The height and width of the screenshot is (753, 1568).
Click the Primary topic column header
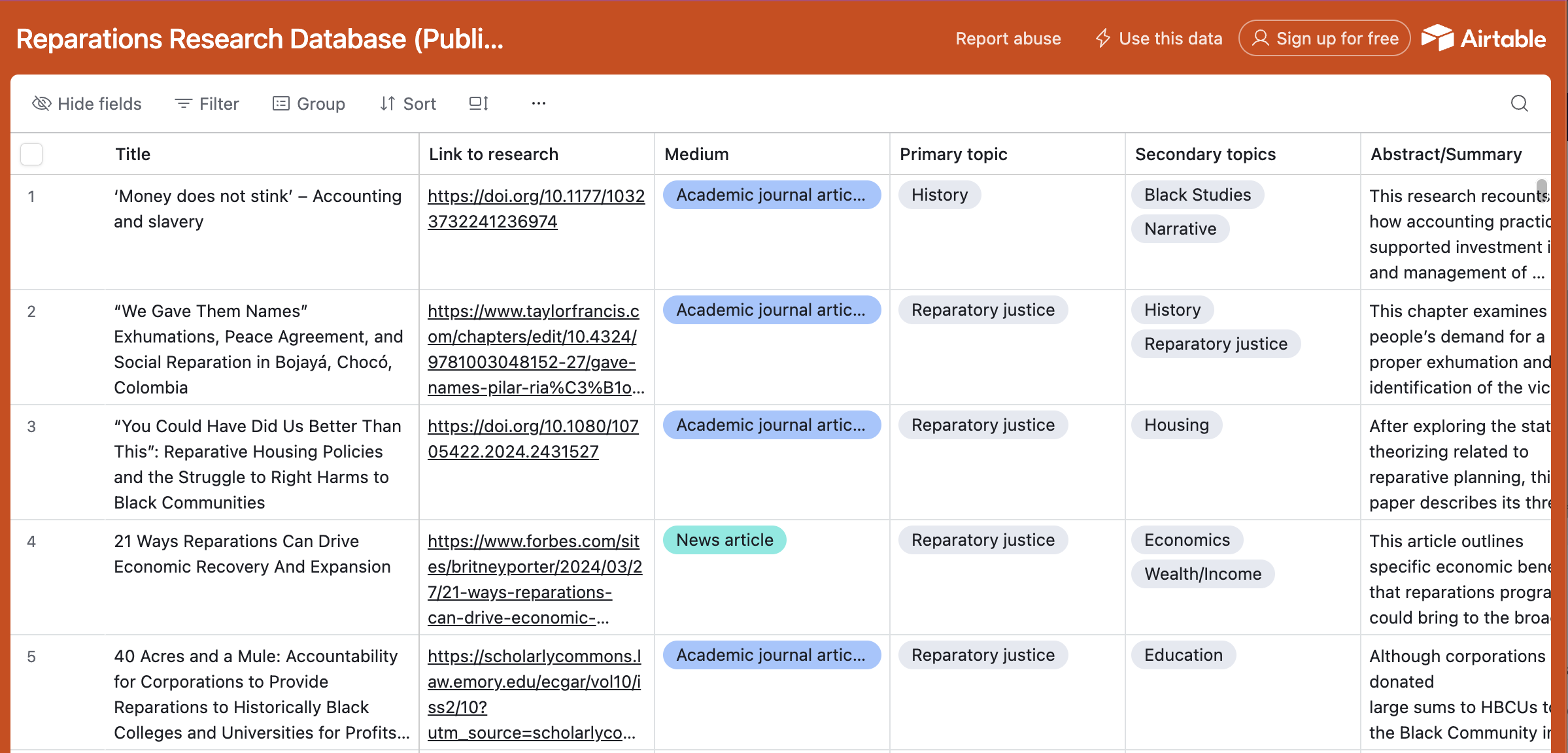click(953, 154)
